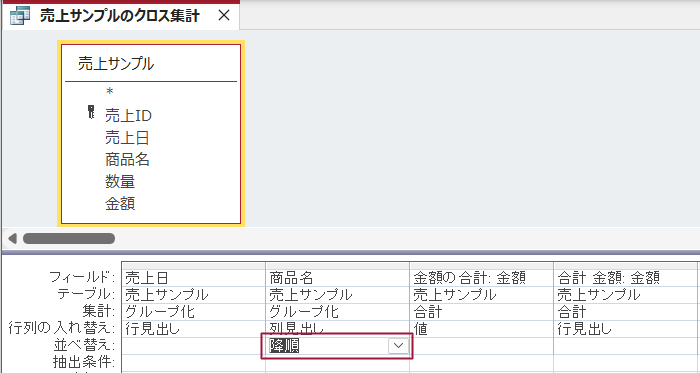Click the column selector above 商品名

click(x=338, y=266)
